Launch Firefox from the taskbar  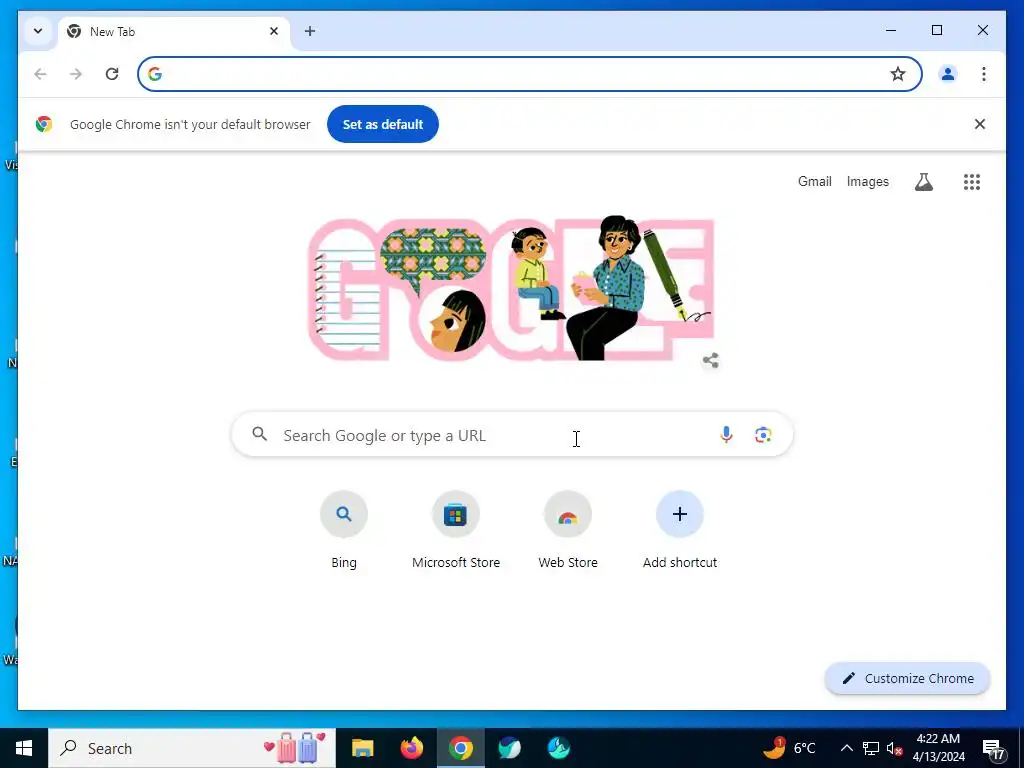click(x=411, y=748)
